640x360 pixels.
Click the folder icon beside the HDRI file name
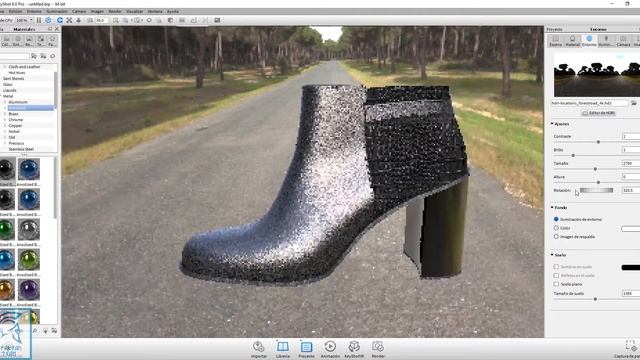(633, 103)
